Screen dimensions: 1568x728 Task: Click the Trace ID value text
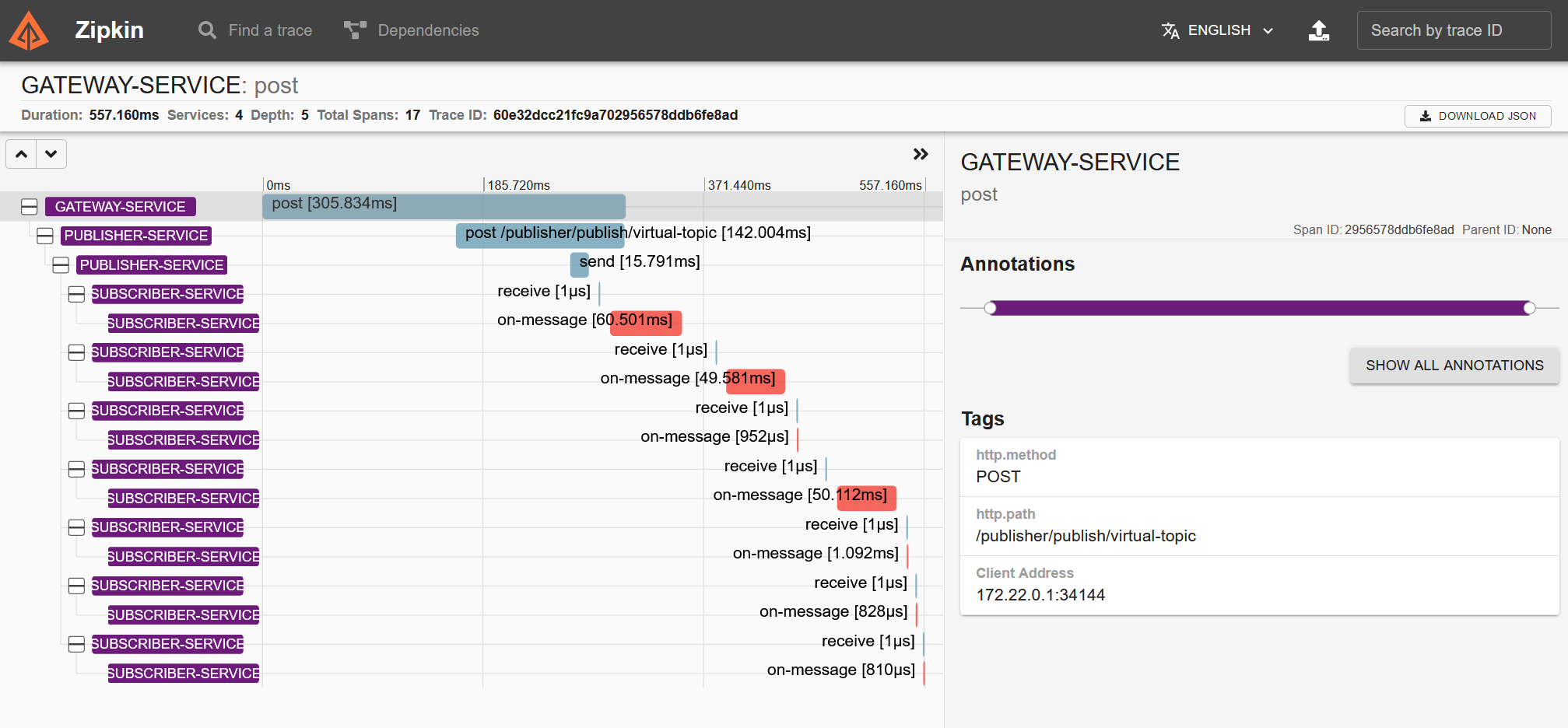click(x=616, y=115)
